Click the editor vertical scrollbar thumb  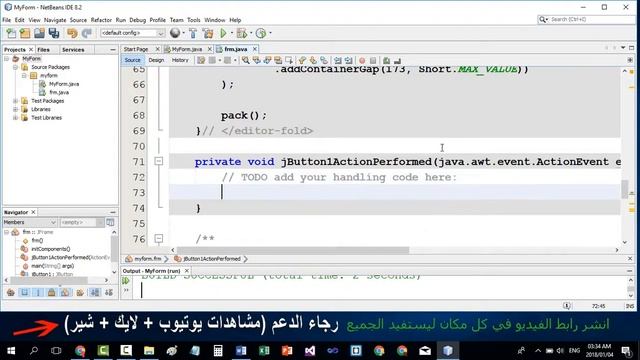(x=624, y=189)
